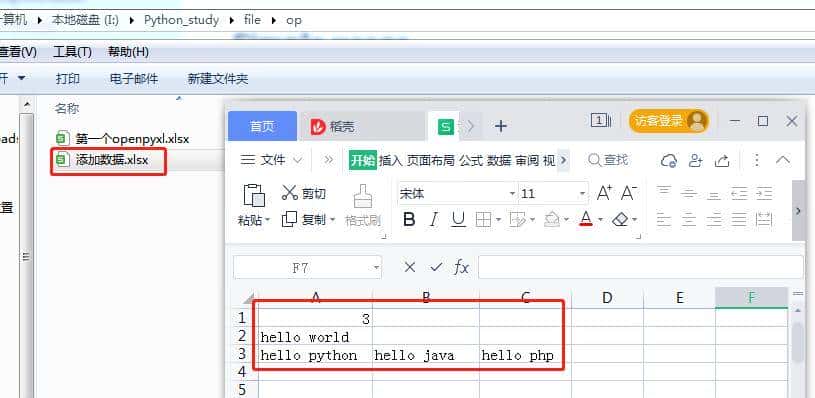The width and height of the screenshot is (815, 398).
Task: Increase font size with A+ icon
Action: click(x=604, y=193)
